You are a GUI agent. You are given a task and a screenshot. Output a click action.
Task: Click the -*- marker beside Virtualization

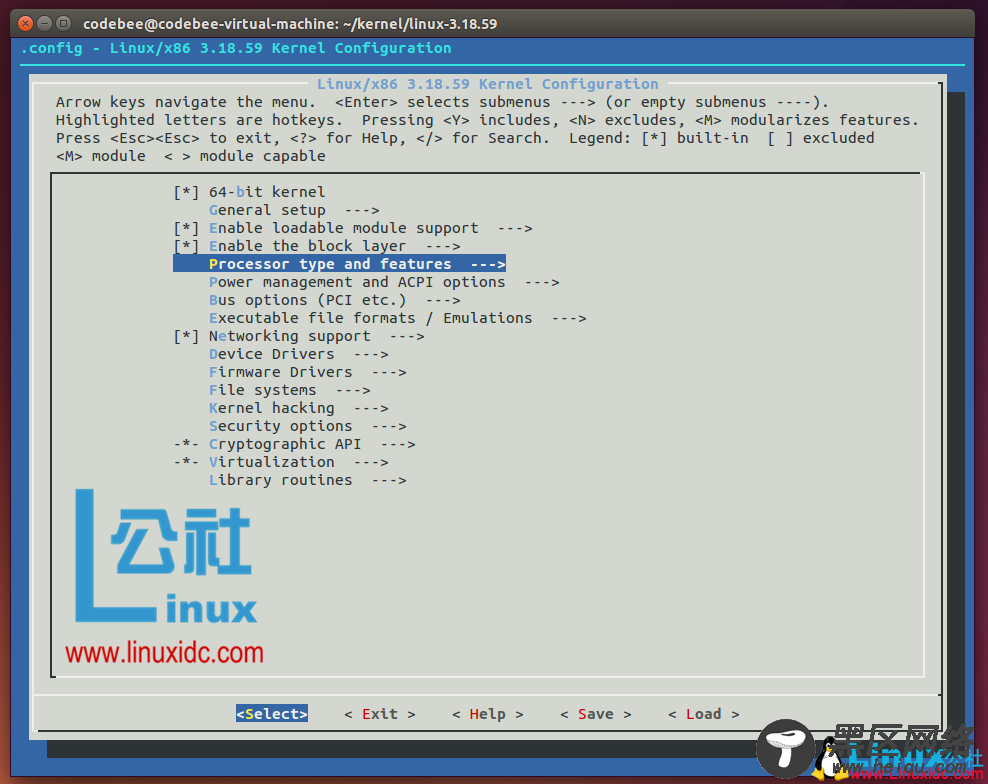pyautogui.click(x=187, y=463)
